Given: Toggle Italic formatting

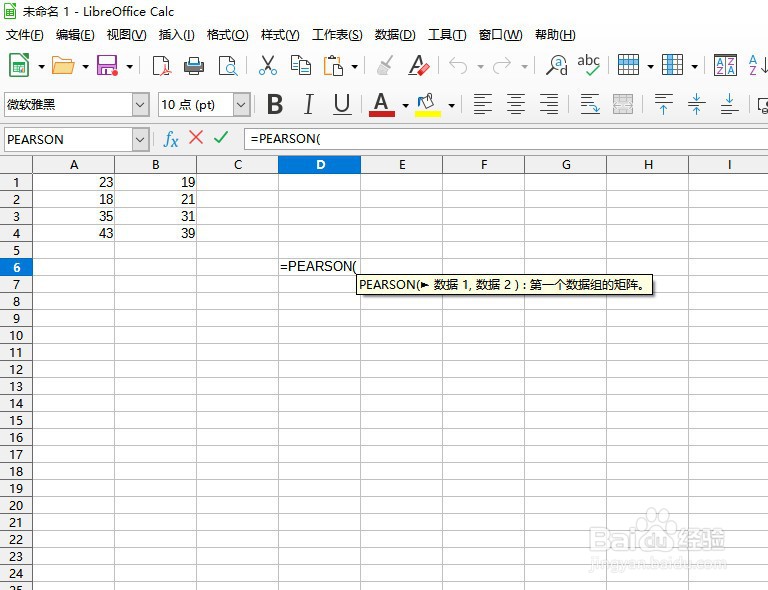Looking at the screenshot, I should 309,104.
